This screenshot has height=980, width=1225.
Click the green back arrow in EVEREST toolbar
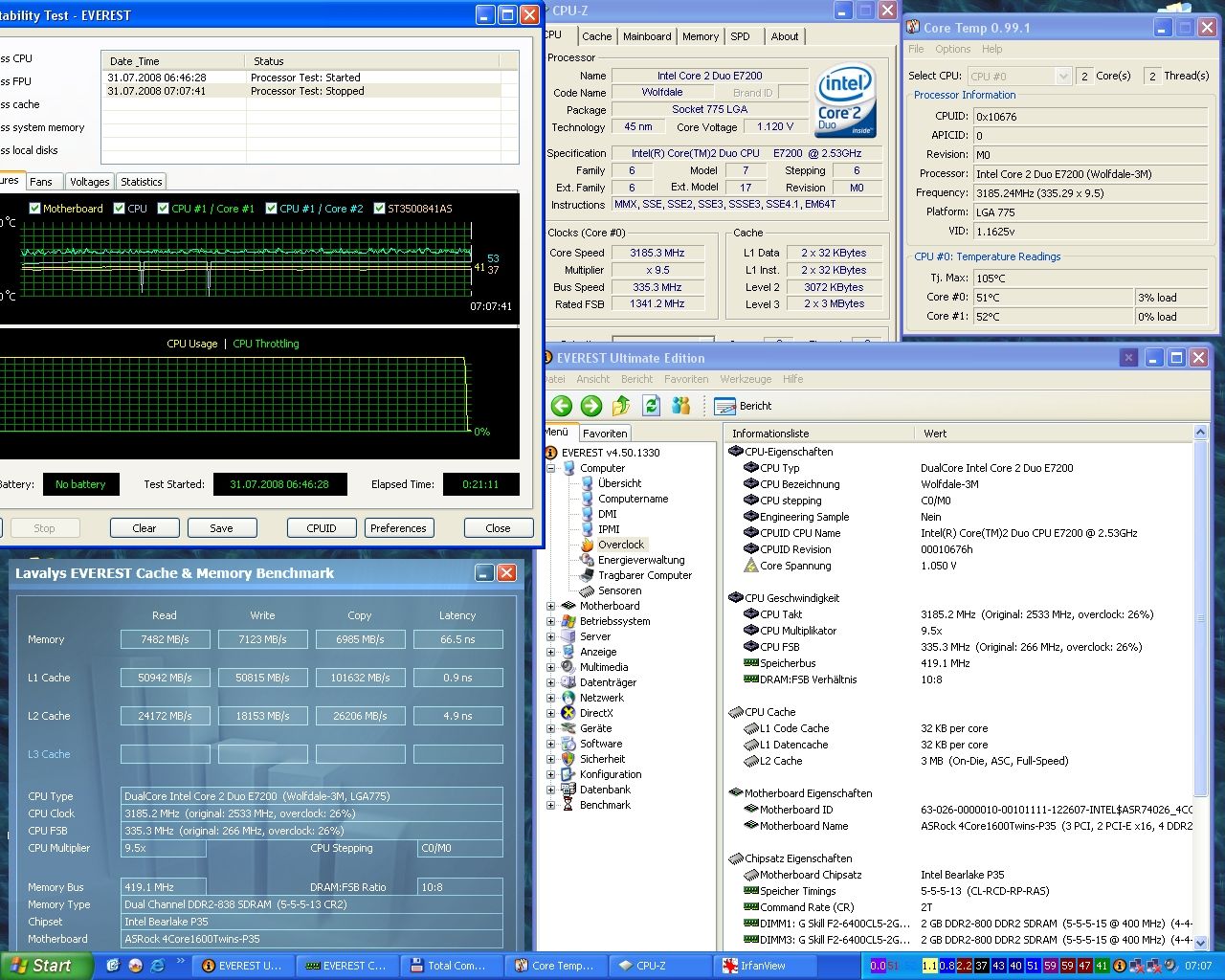coord(562,406)
